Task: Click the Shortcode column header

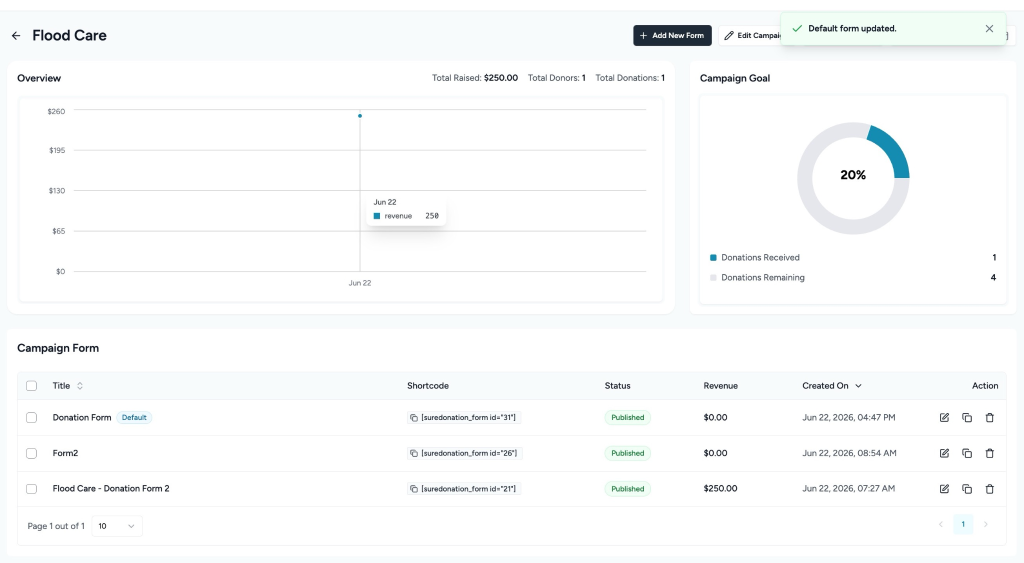Action: (x=428, y=386)
